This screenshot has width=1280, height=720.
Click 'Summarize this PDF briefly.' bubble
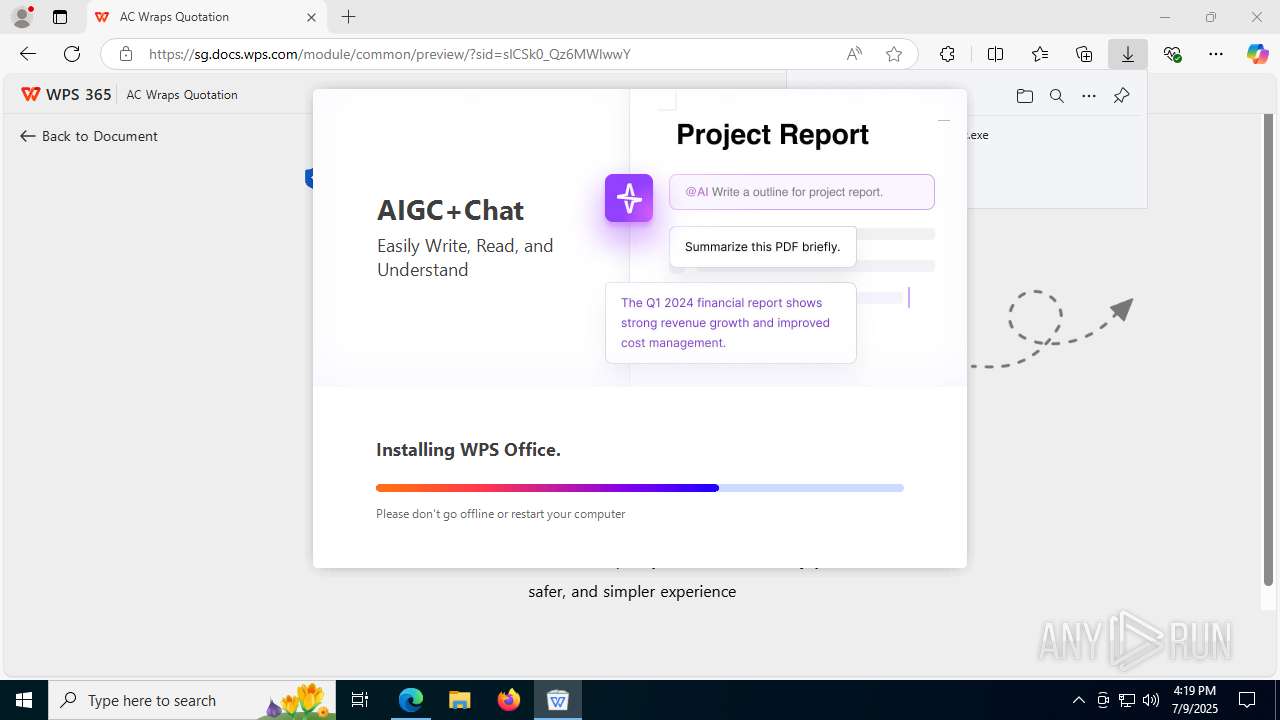pos(762,247)
